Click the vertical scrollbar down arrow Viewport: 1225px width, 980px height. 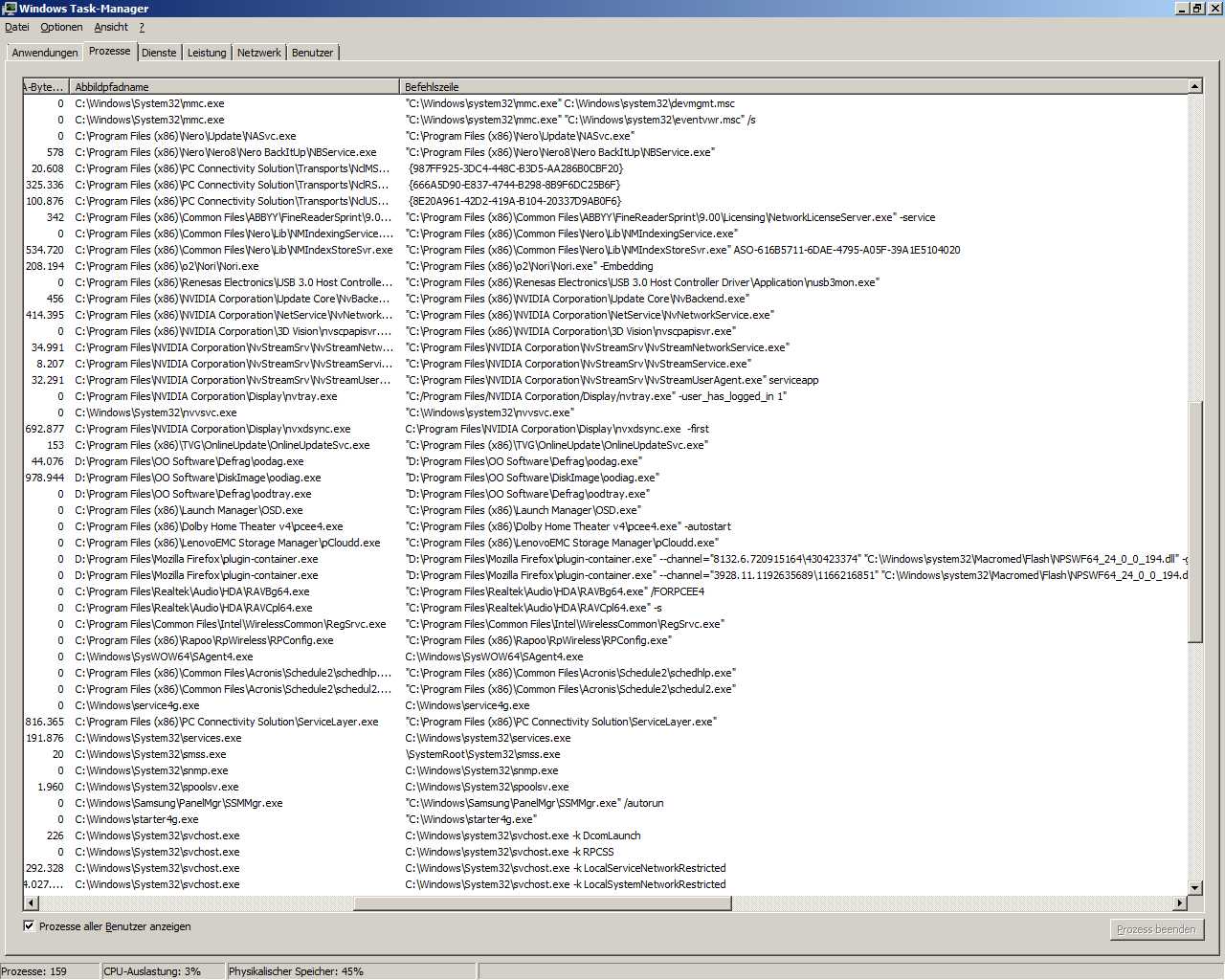pyautogui.click(x=1194, y=887)
